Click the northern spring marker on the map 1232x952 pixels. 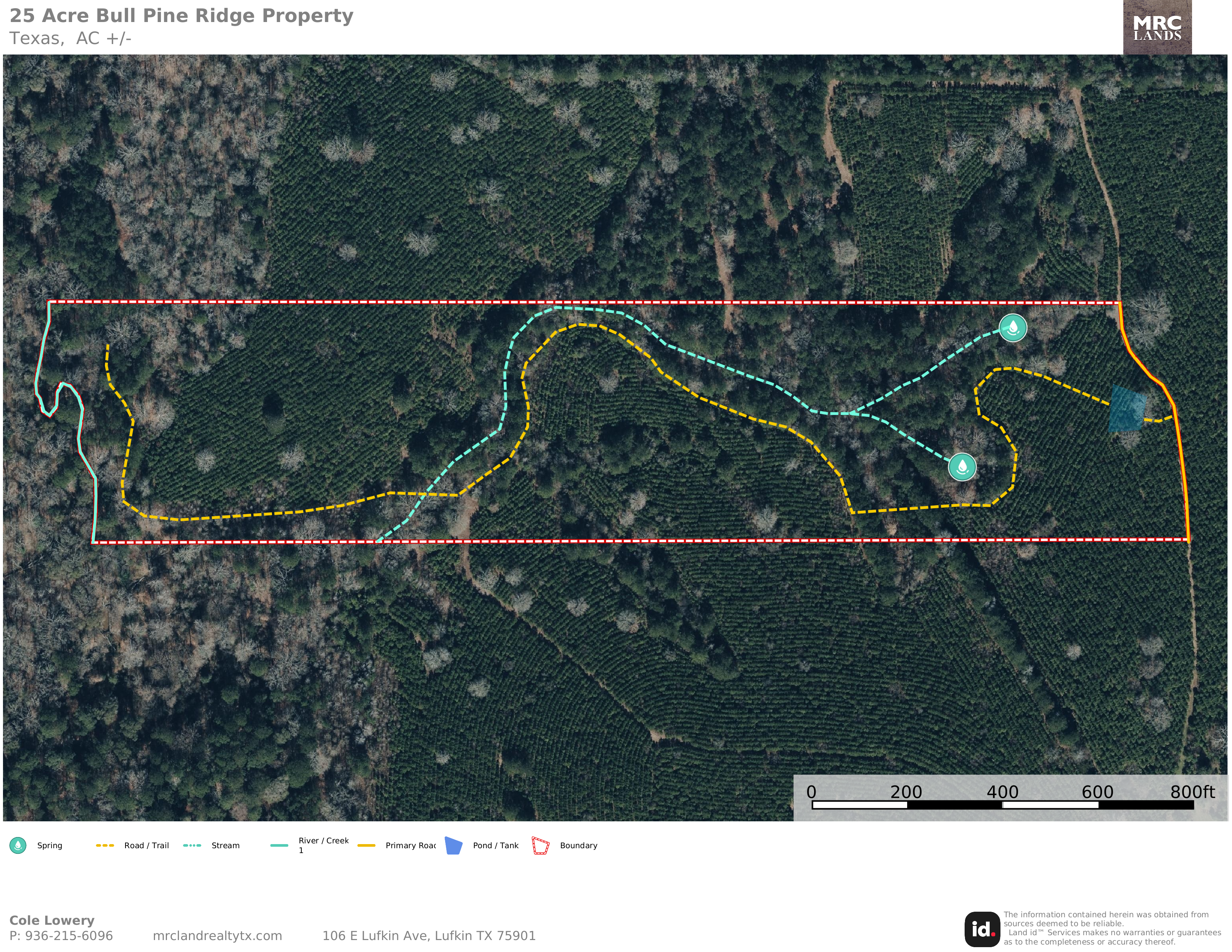[x=1012, y=328]
